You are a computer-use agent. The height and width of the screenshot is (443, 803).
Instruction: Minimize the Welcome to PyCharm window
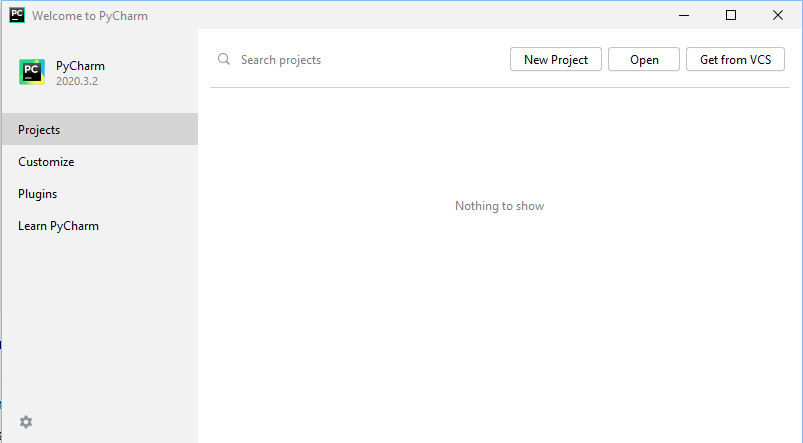click(x=684, y=15)
